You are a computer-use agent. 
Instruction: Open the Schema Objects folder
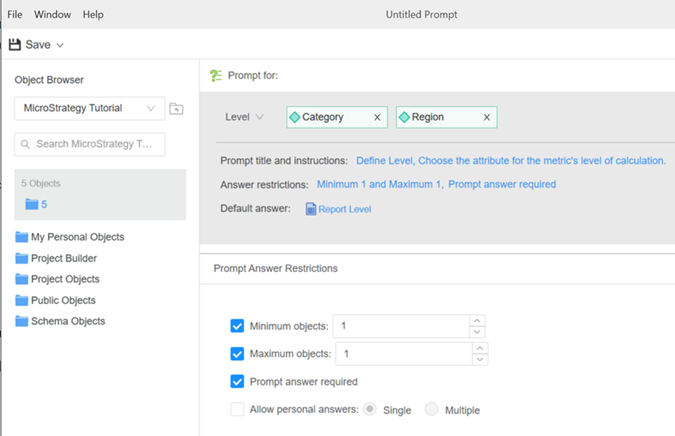(67, 321)
